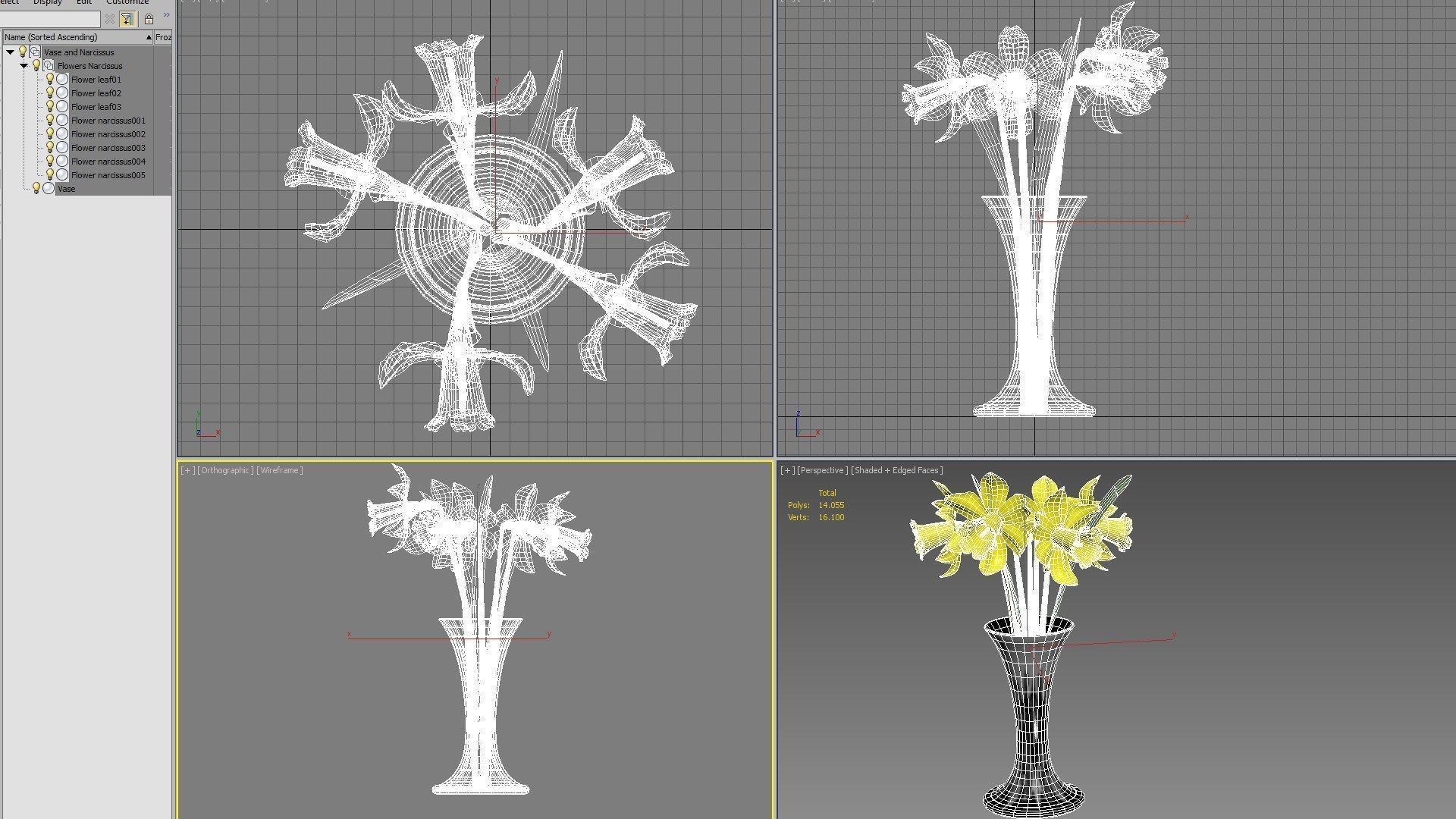The image size is (1456, 819).
Task: Click the geometry sphere icon of Flower leaf01
Action: (x=62, y=79)
